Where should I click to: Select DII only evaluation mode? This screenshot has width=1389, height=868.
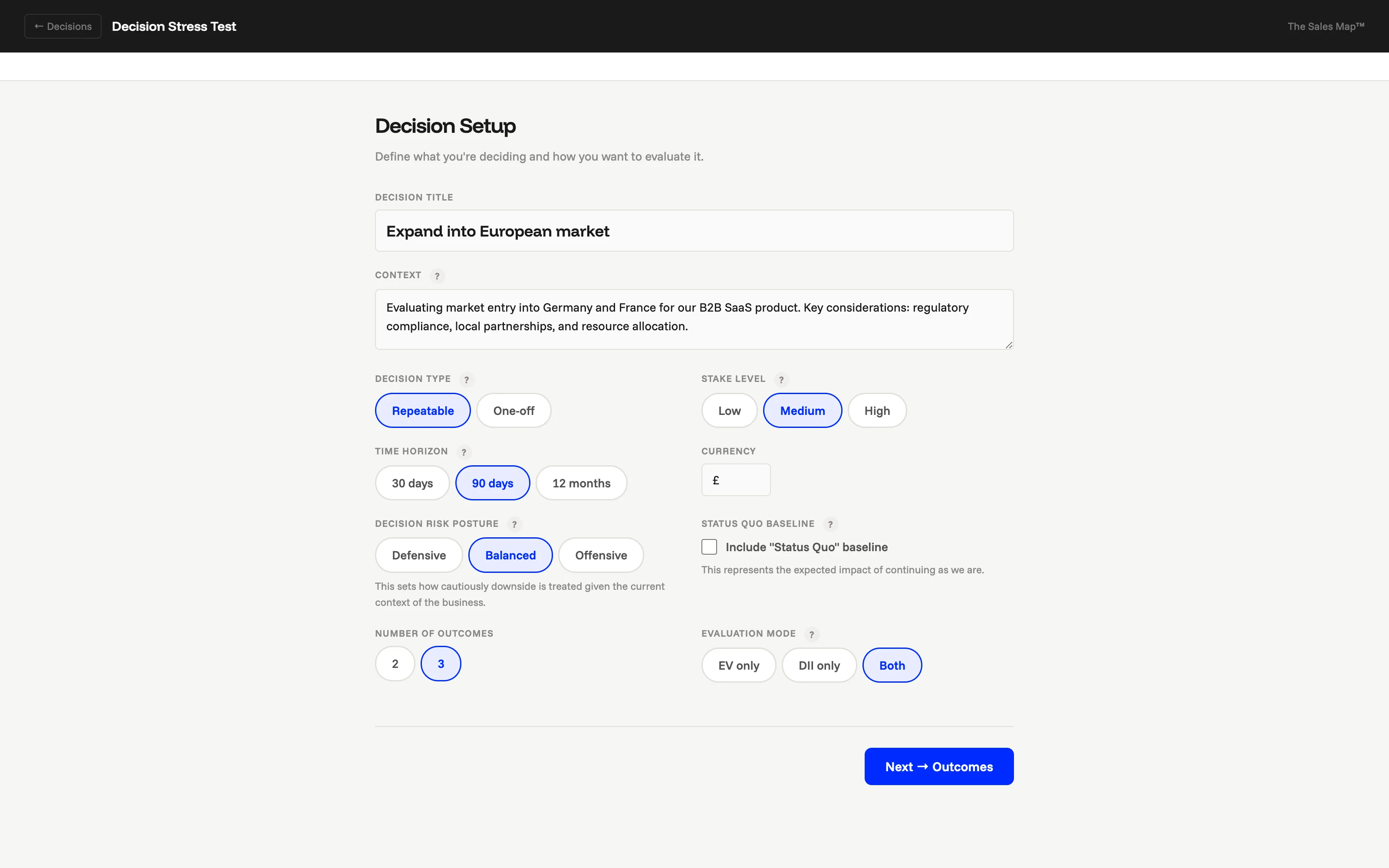tap(819, 665)
